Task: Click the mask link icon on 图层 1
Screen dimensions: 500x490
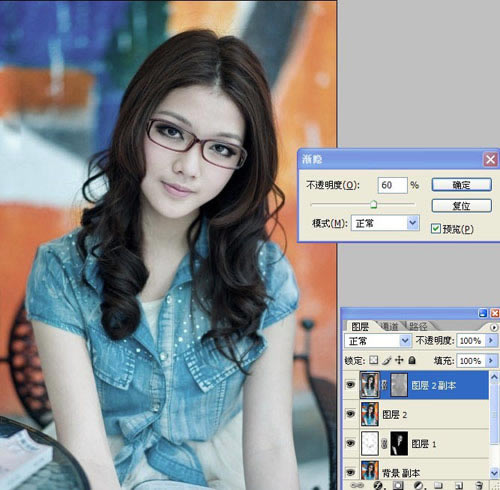Action: tap(384, 444)
